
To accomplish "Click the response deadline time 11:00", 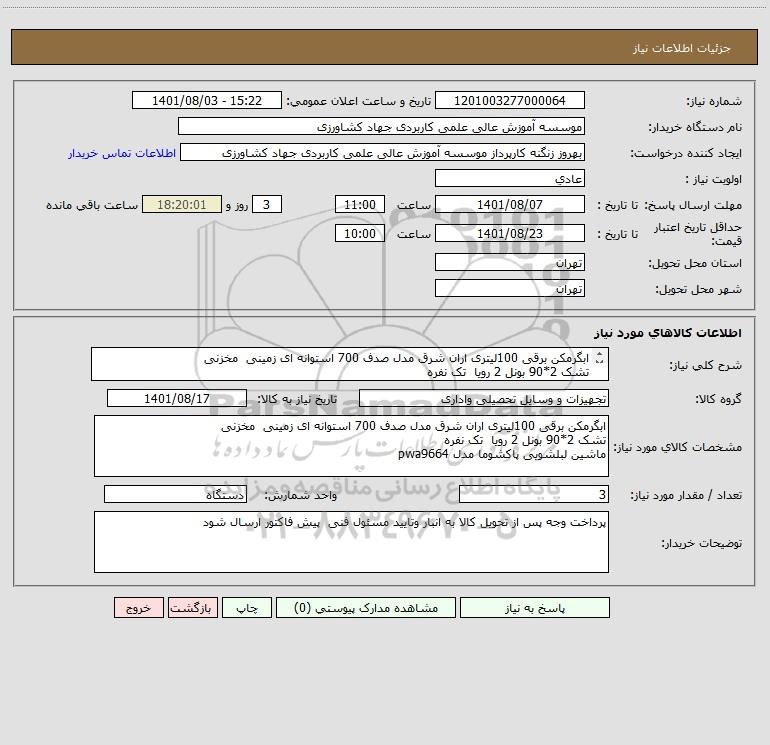I will click(359, 204).
